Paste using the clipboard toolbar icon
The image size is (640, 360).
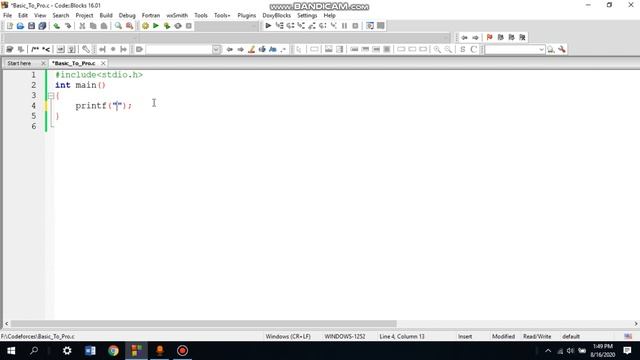pyautogui.click(x=104, y=26)
